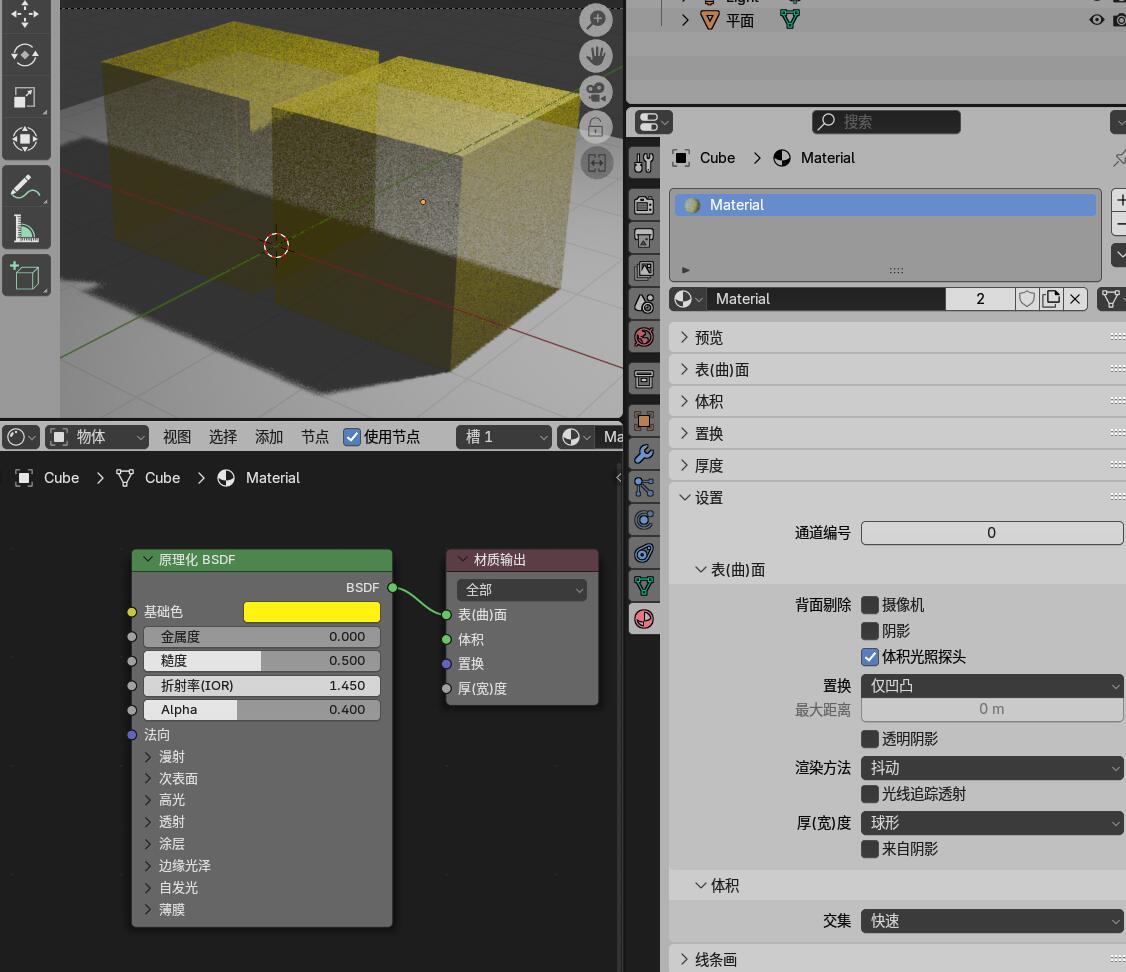
Task: Select the Rotate tool
Action: click(26, 56)
